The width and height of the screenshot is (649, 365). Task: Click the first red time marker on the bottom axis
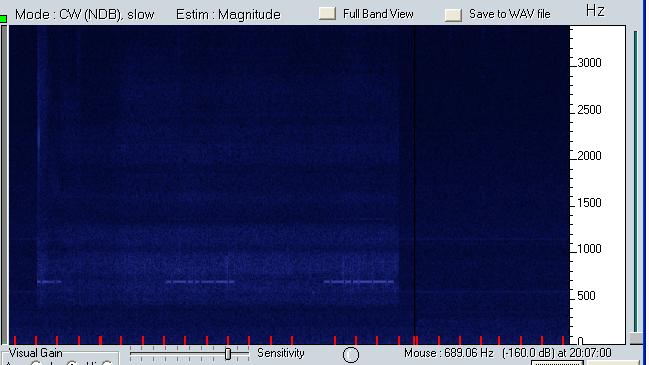click(15, 340)
